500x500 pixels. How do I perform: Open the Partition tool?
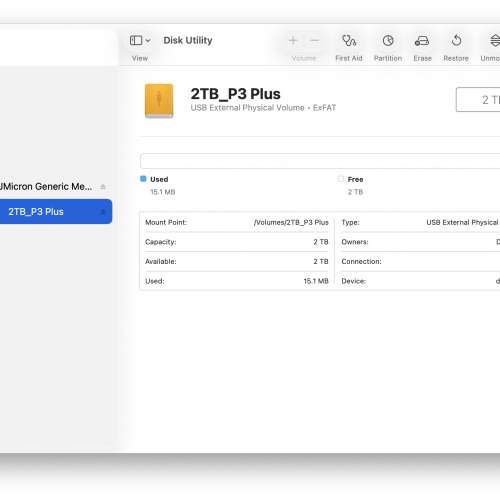coord(388,41)
